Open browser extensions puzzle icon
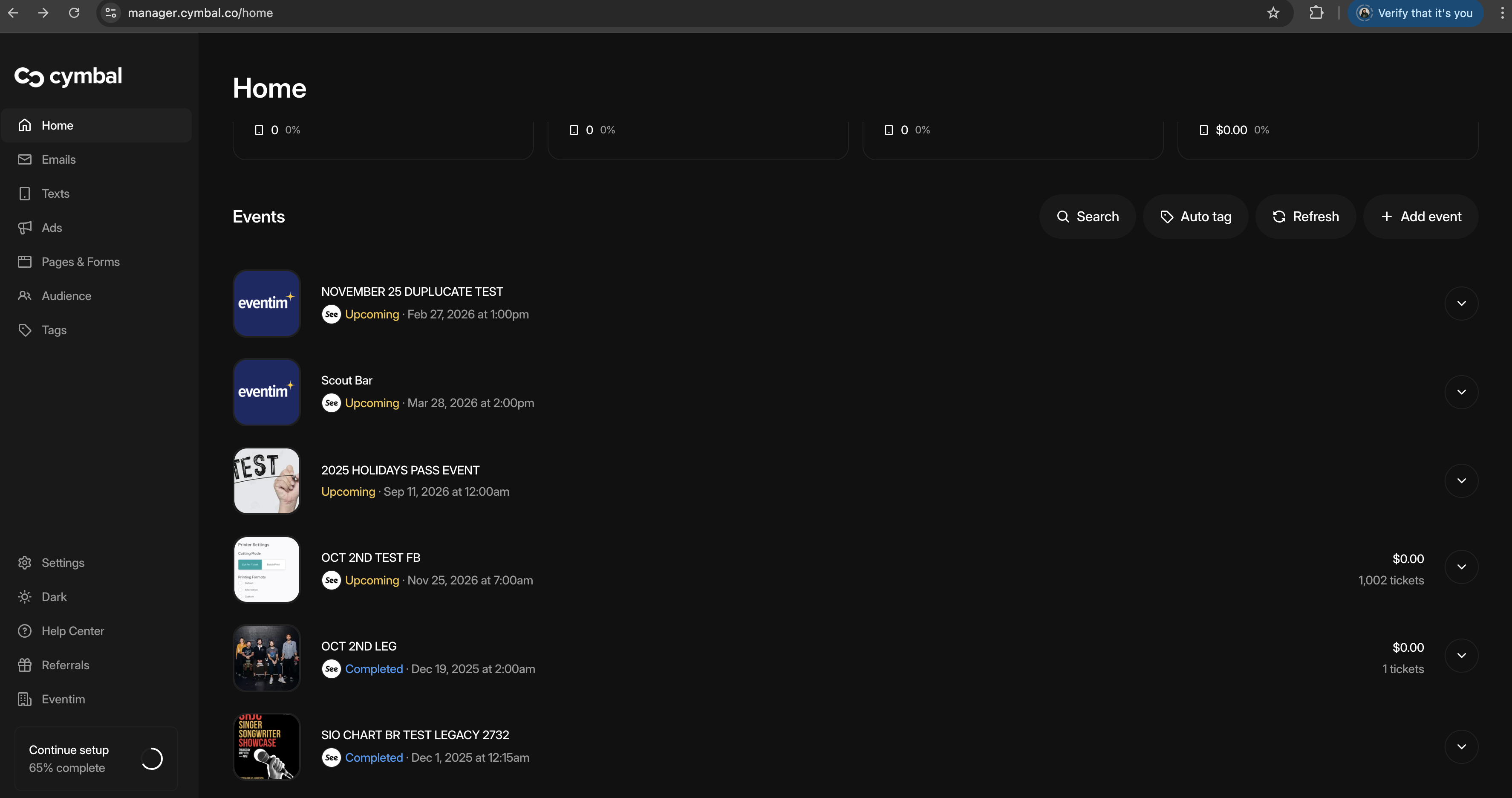This screenshot has width=1512, height=798. tap(1316, 13)
